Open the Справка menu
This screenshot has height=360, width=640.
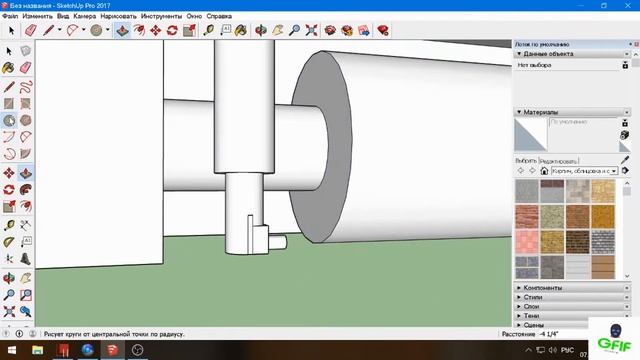[x=219, y=16]
